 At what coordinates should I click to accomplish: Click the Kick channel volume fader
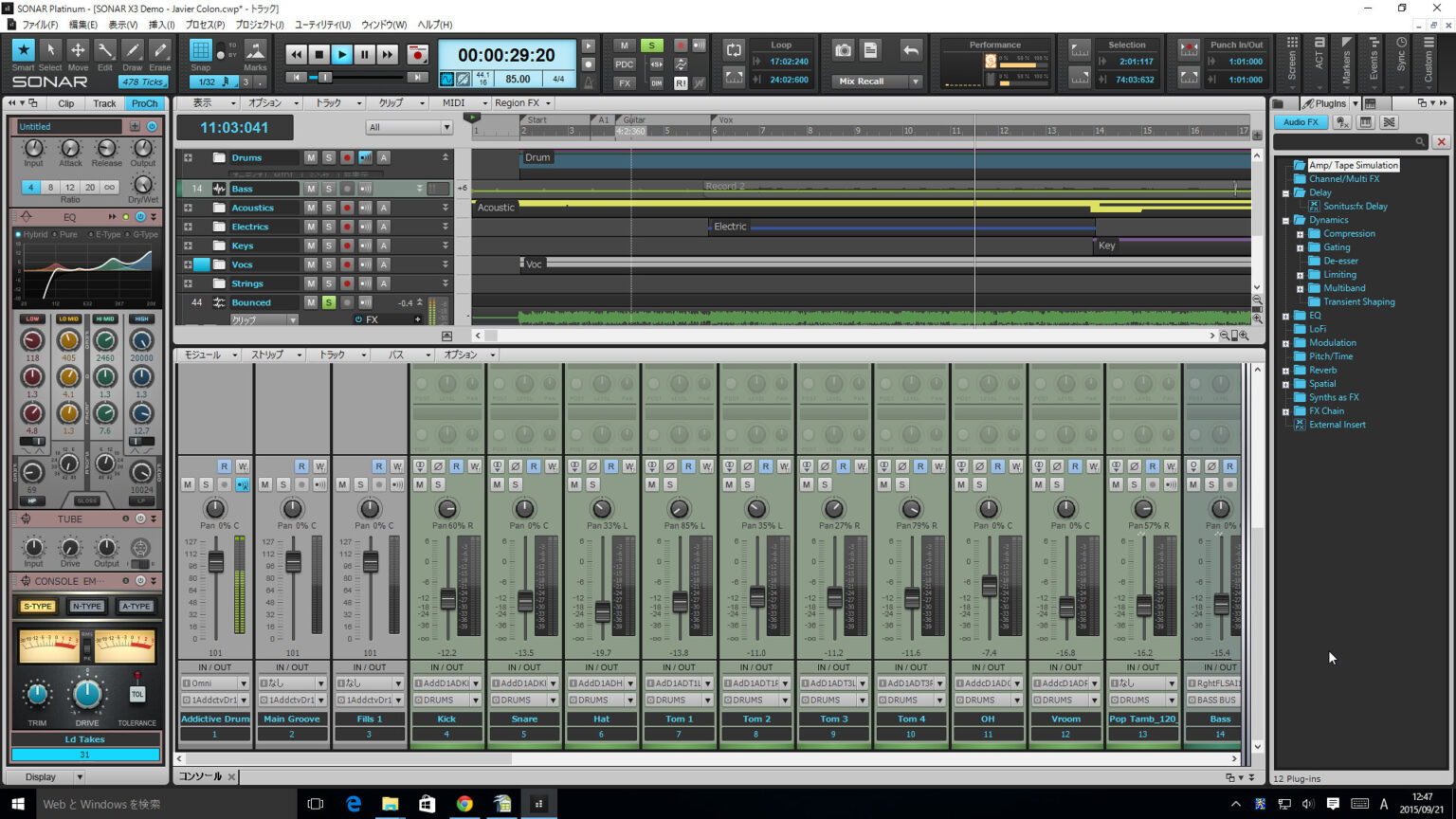(x=448, y=599)
